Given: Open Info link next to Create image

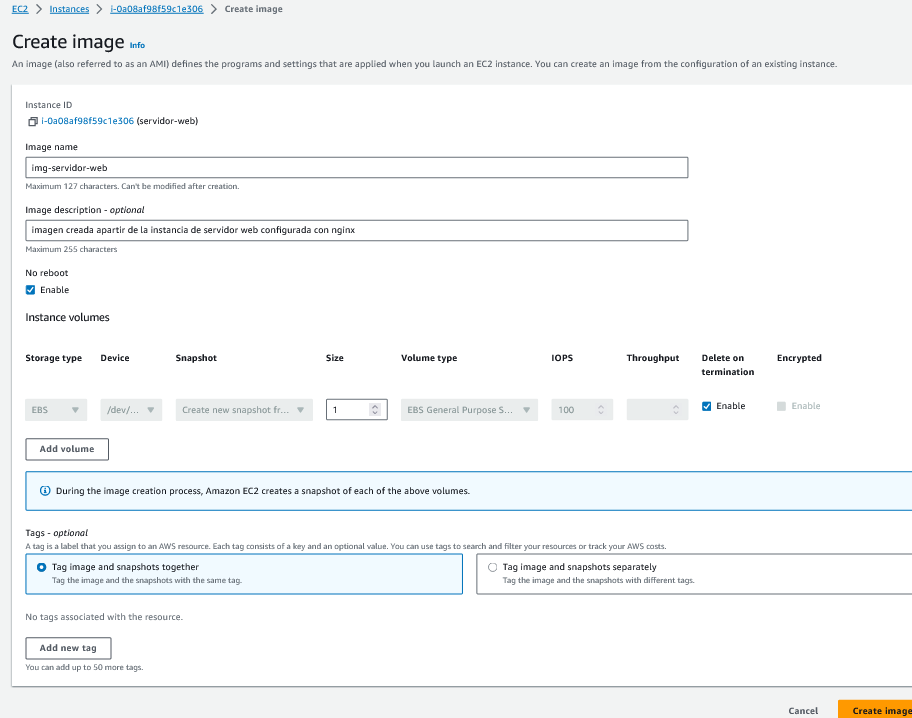Looking at the screenshot, I should pos(137,45).
